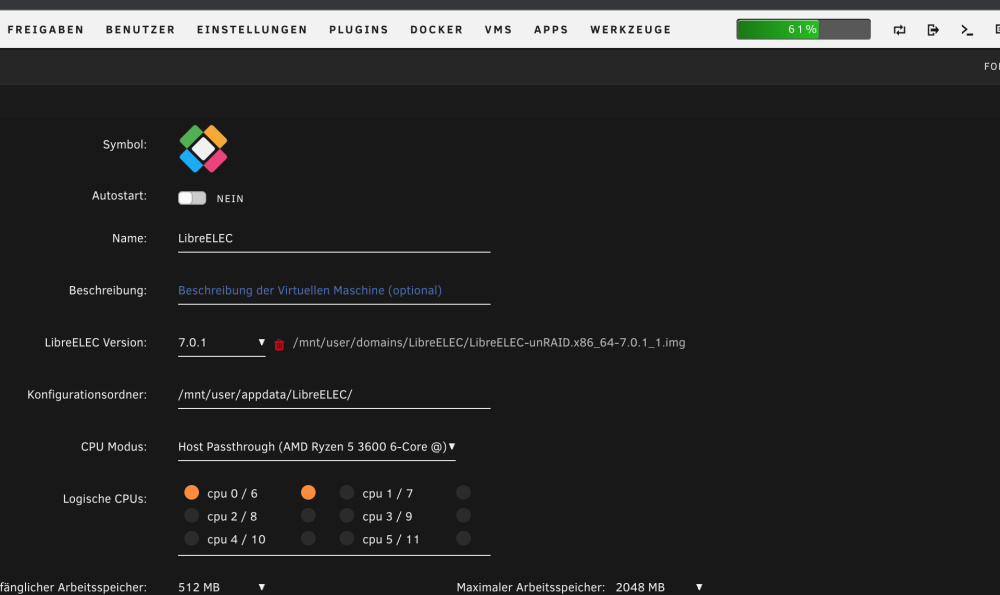
Task: Toggle the checkbox right of 'cpu 4 / 10'
Action: click(308, 538)
